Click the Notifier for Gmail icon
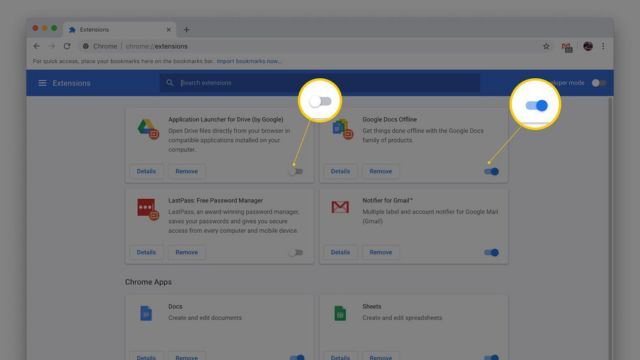Screen dimensions: 640x360 pos(340,207)
